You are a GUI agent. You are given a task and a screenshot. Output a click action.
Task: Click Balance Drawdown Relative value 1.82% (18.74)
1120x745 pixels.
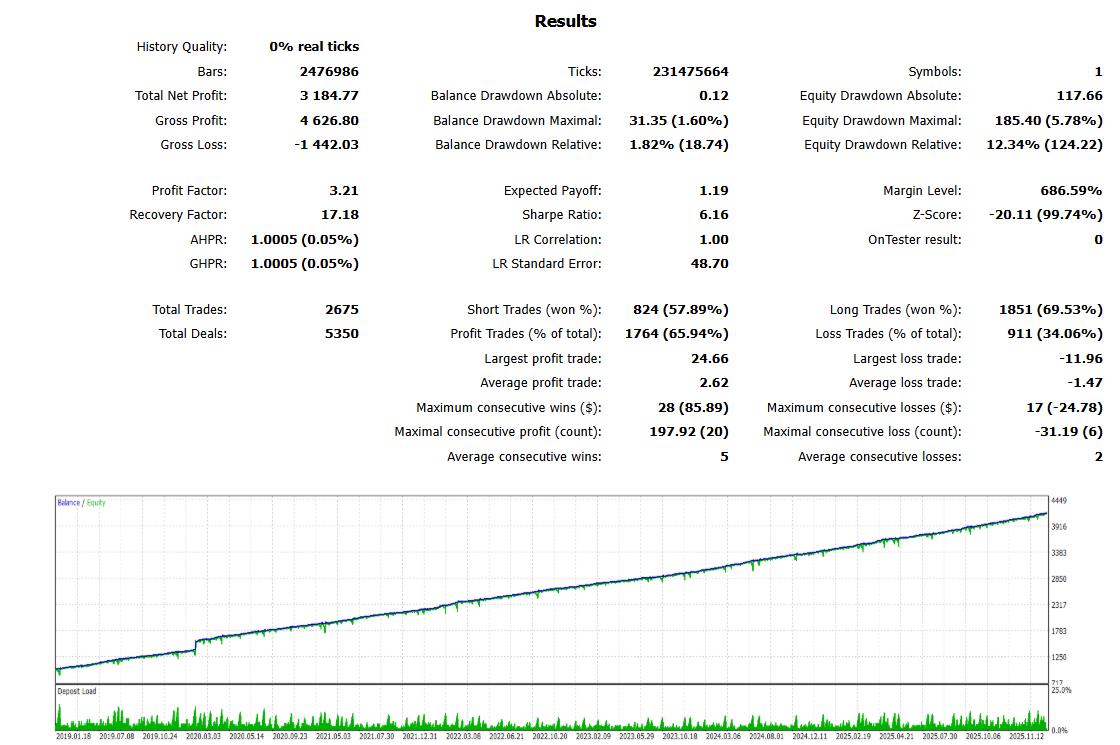[679, 144]
